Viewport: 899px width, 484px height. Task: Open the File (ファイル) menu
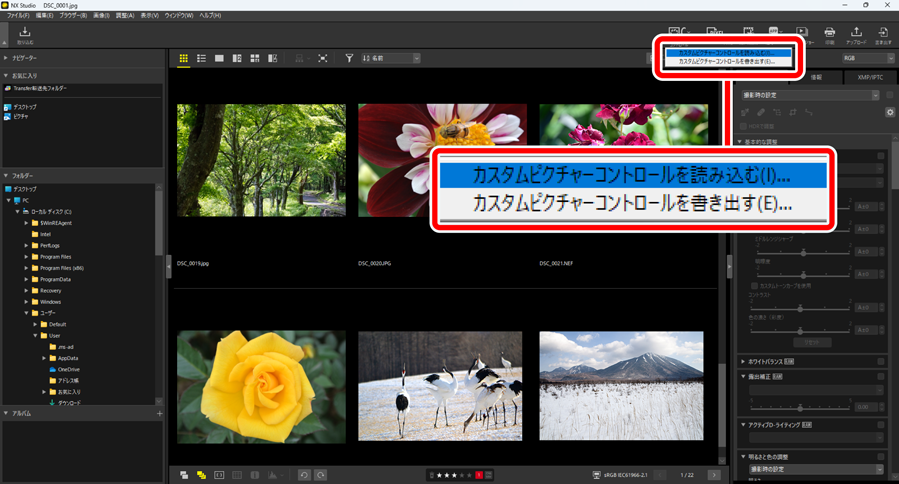[18, 17]
